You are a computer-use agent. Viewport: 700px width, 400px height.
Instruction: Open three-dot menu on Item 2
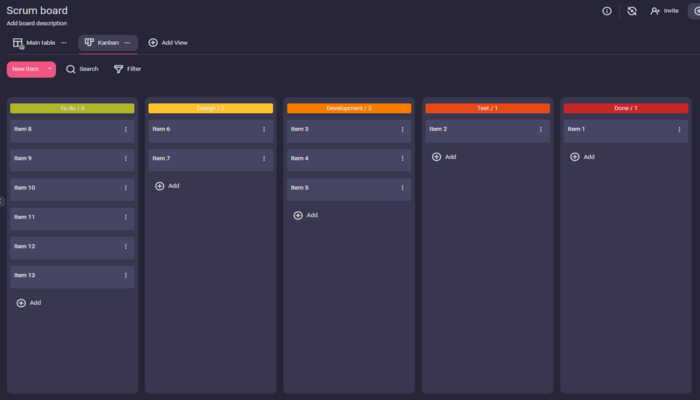[x=541, y=129]
